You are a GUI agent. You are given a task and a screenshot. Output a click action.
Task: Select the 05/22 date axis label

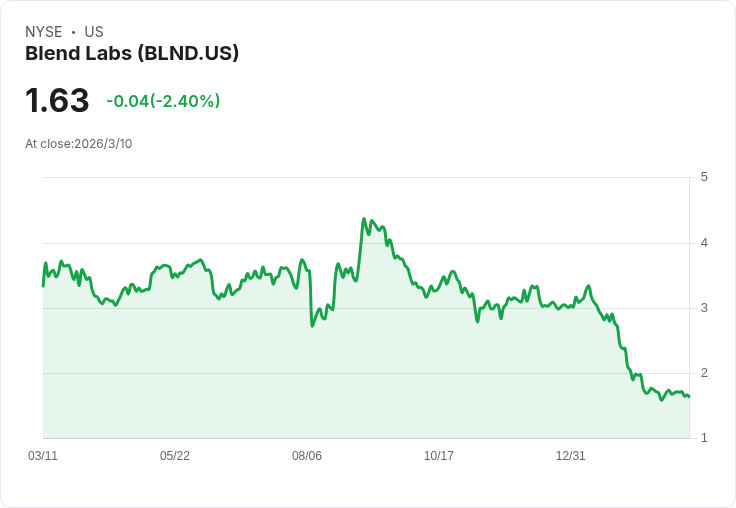pos(175,456)
